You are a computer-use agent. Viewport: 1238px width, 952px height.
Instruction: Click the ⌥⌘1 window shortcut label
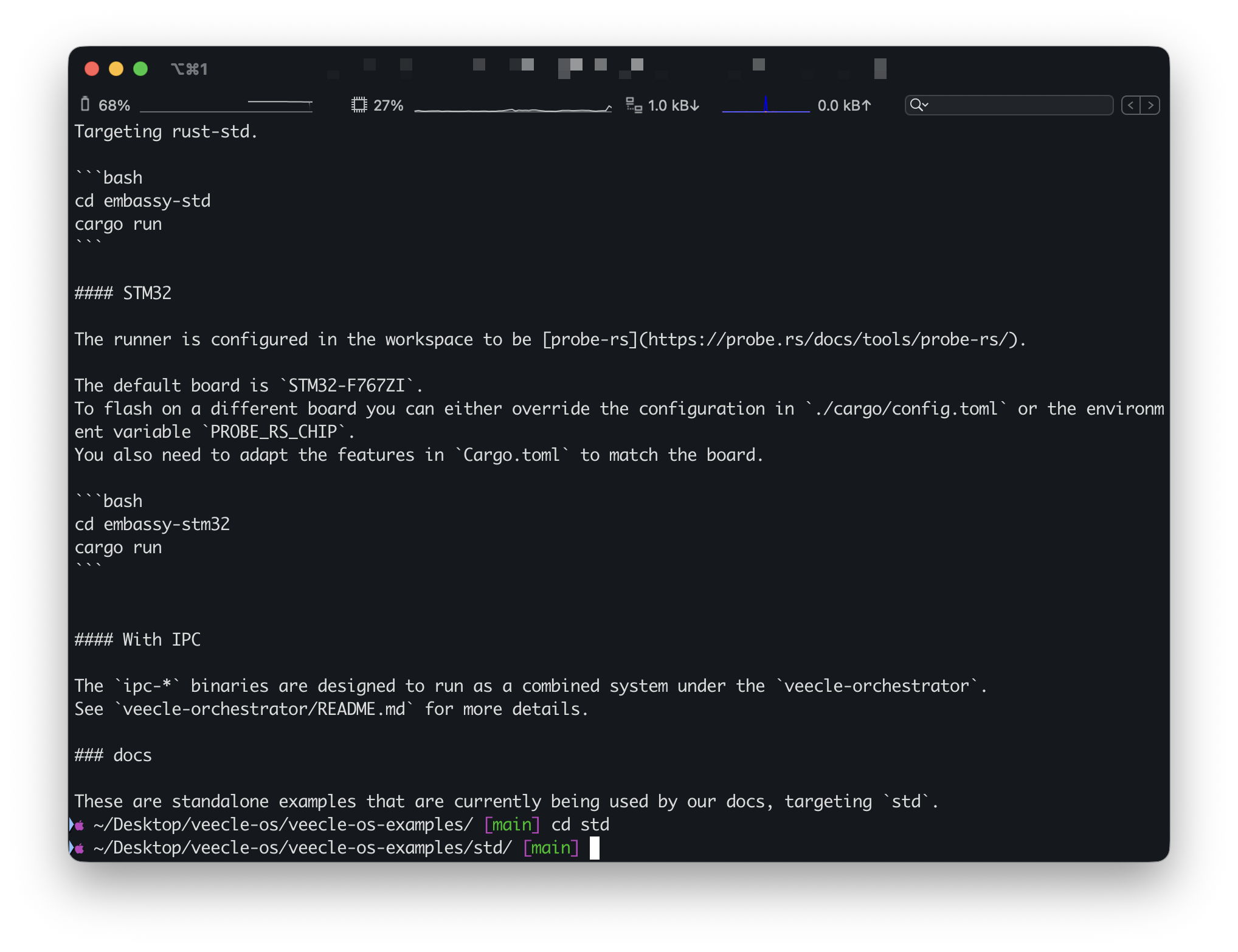pyautogui.click(x=189, y=69)
